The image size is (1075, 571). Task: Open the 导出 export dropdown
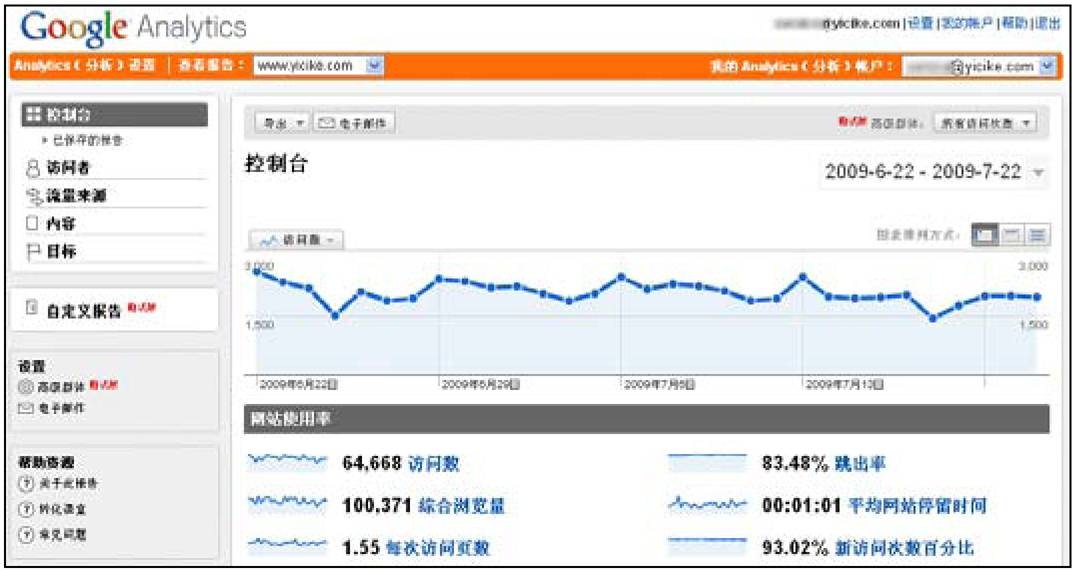(283, 123)
